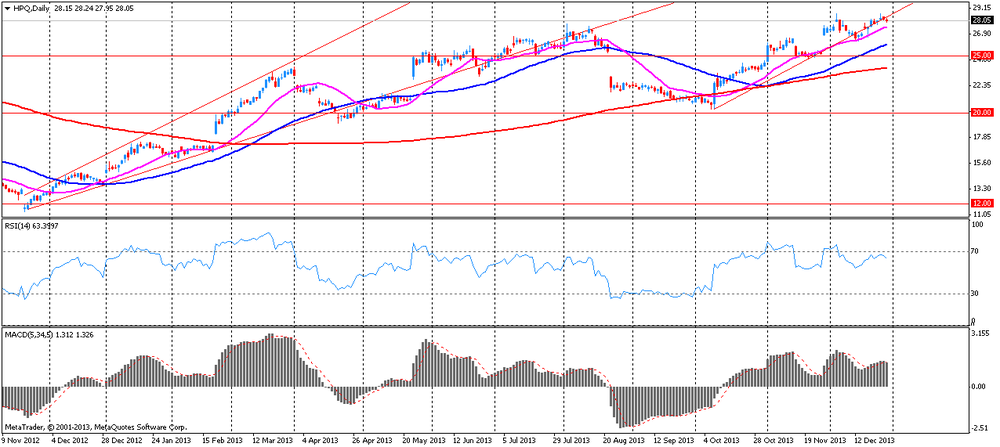The width and height of the screenshot is (1000, 447).
Task: Click the 4 Oct 2013 date label
Action: [x=723, y=440]
